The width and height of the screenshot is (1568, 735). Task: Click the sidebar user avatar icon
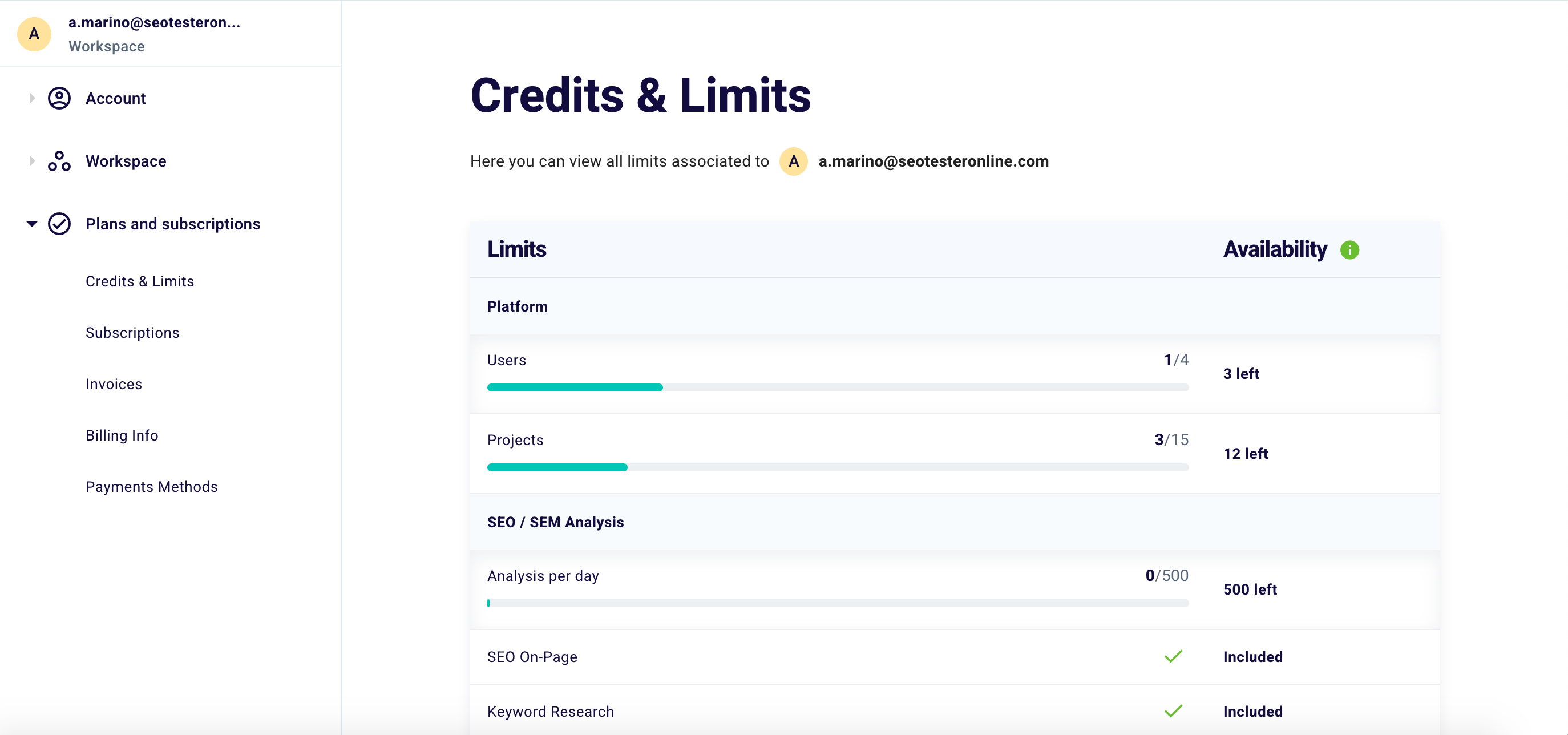coord(34,34)
